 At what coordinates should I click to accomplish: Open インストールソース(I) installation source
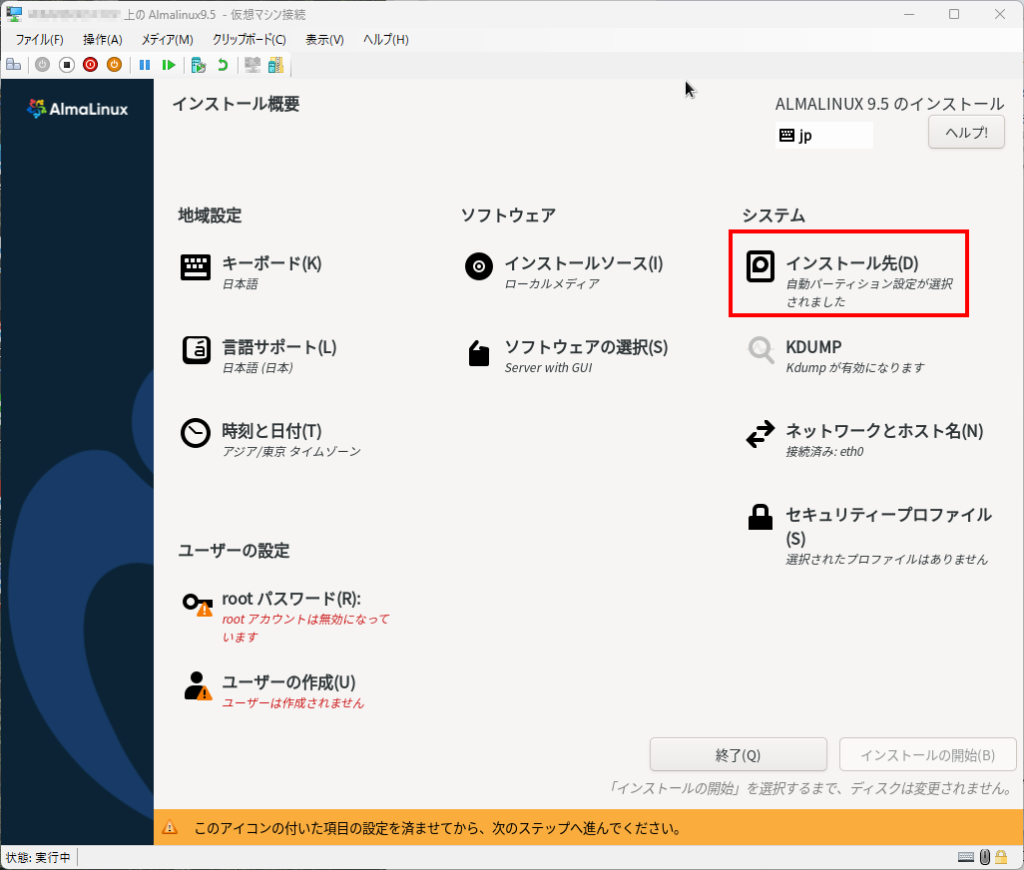(x=583, y=264)
